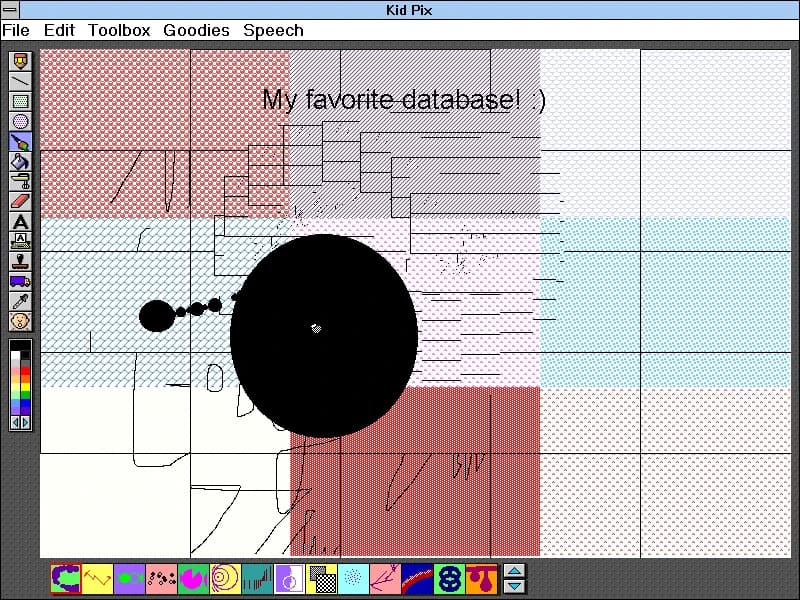Image resolution: width=800 pixels, height=600 pixels.
Task: Select the Wacky Pencil tool
Action: [20, 57]
